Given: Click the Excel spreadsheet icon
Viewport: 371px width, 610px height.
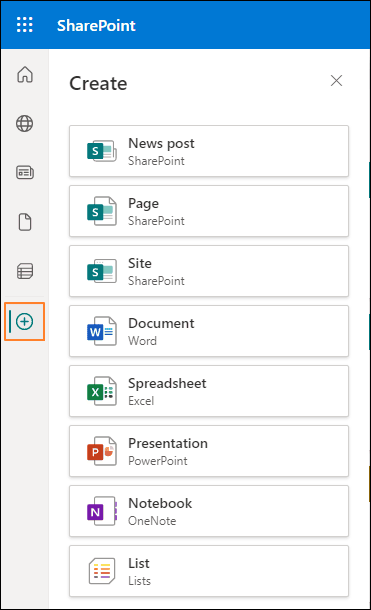Looking at the screenshot, I should (x=102, y=391).
